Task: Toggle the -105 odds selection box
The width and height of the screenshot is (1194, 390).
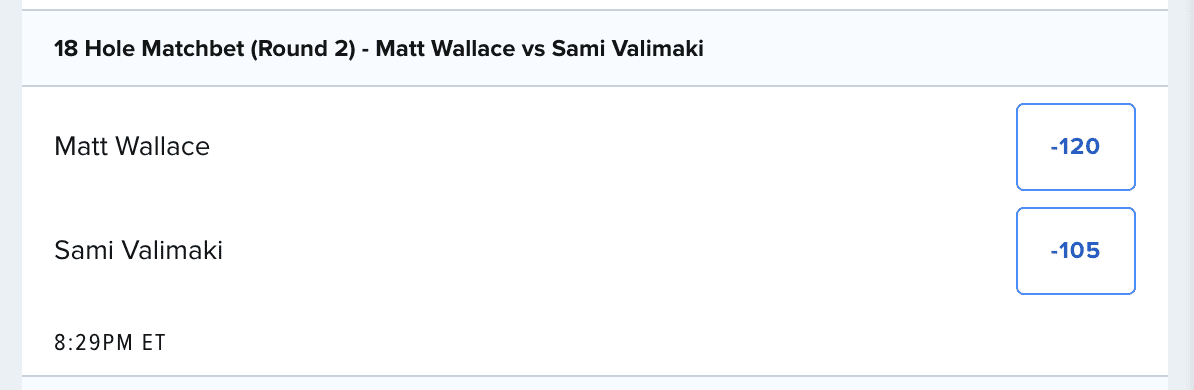Action: [x=1075, y=251]
